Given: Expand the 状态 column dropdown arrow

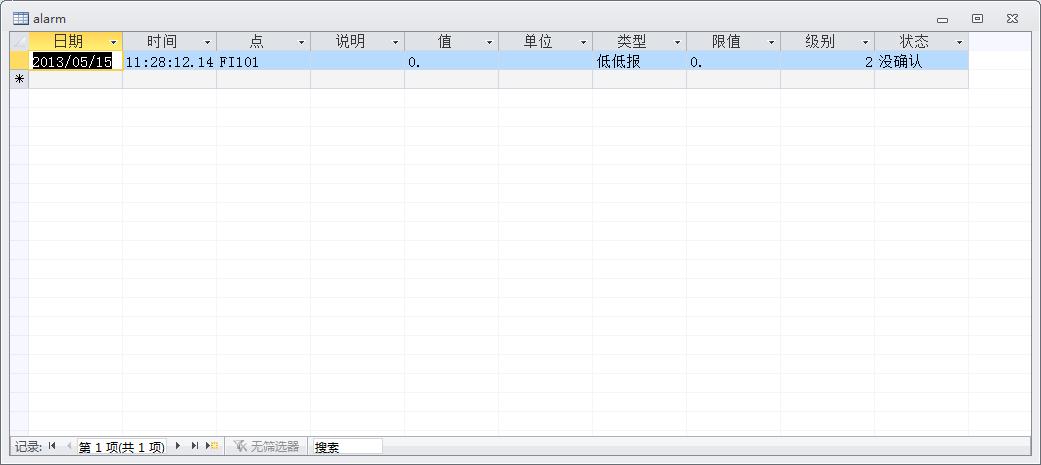Looking at the screenshot, I should pos(959,42).
